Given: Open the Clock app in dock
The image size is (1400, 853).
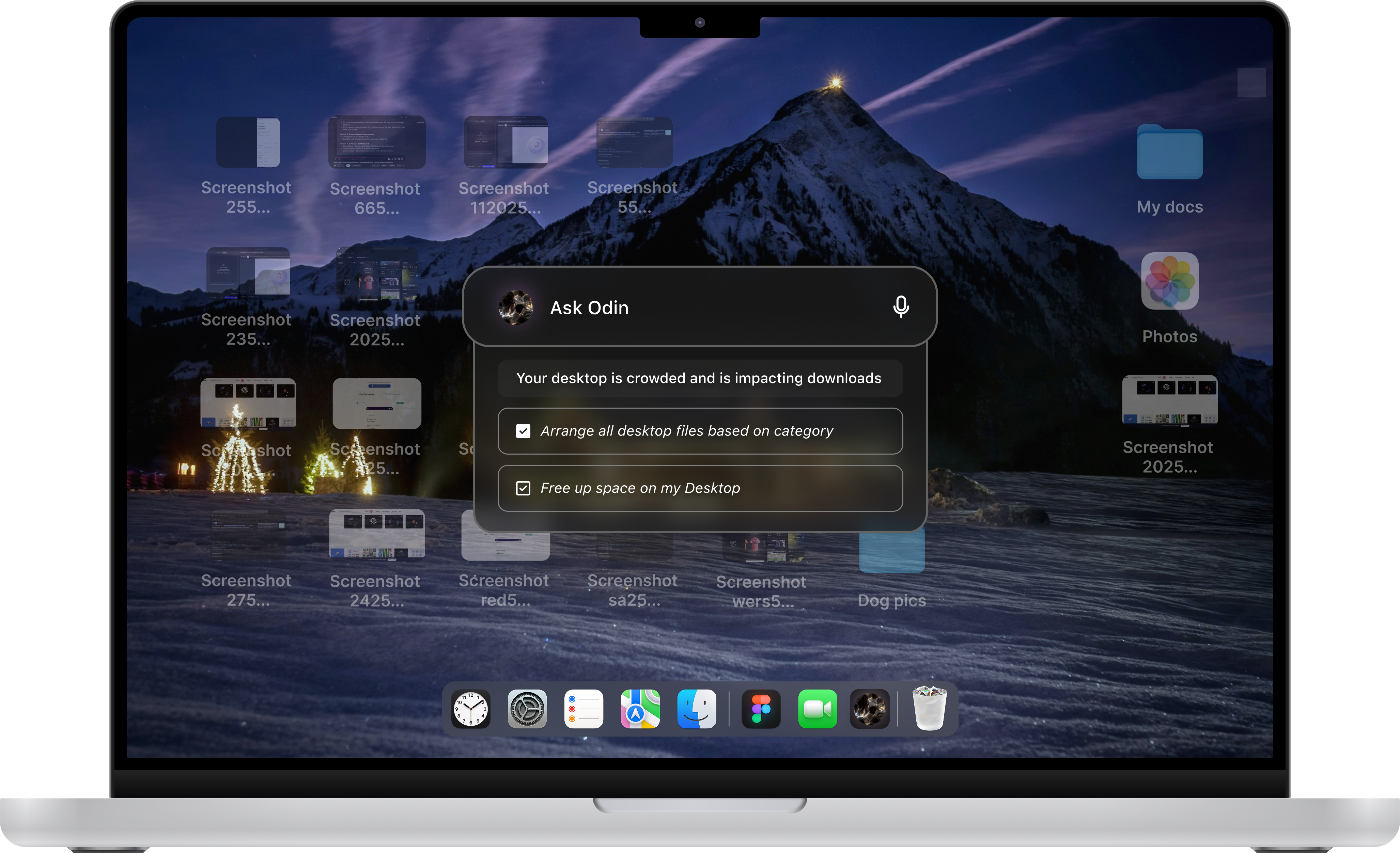Looking at the screenshot, I should 470,709.
